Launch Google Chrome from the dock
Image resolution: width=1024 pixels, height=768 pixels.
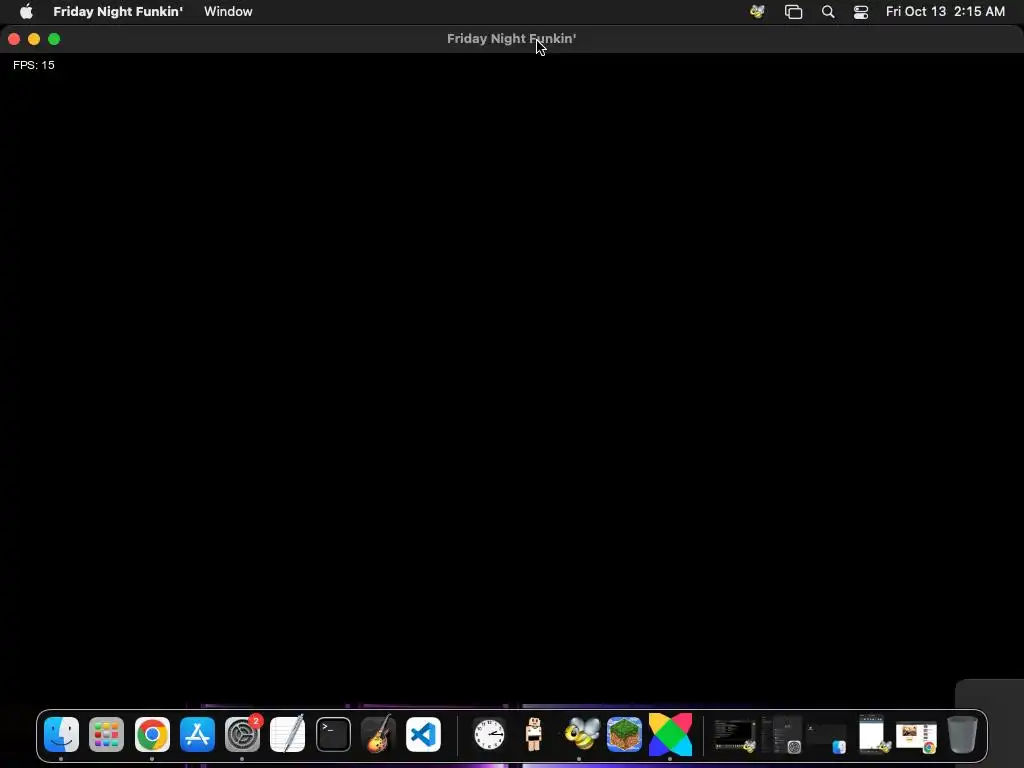[x=152, y=735]
